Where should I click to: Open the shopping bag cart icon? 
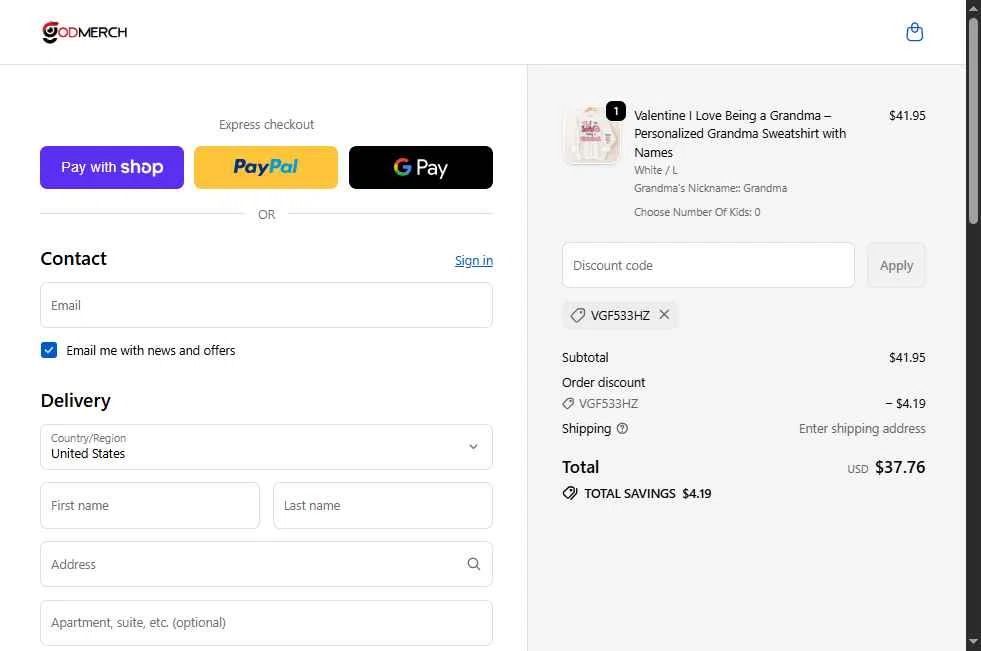click(x=914, y=32)
